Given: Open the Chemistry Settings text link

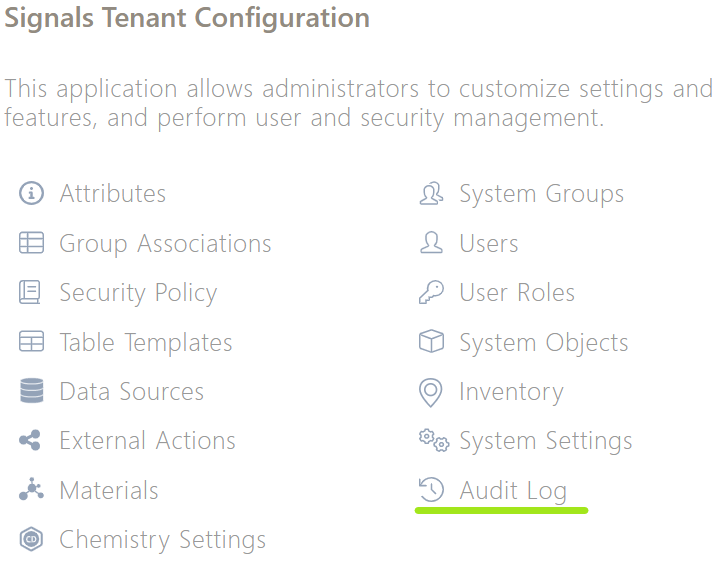Looking at the screenshot, I should 163,540.
